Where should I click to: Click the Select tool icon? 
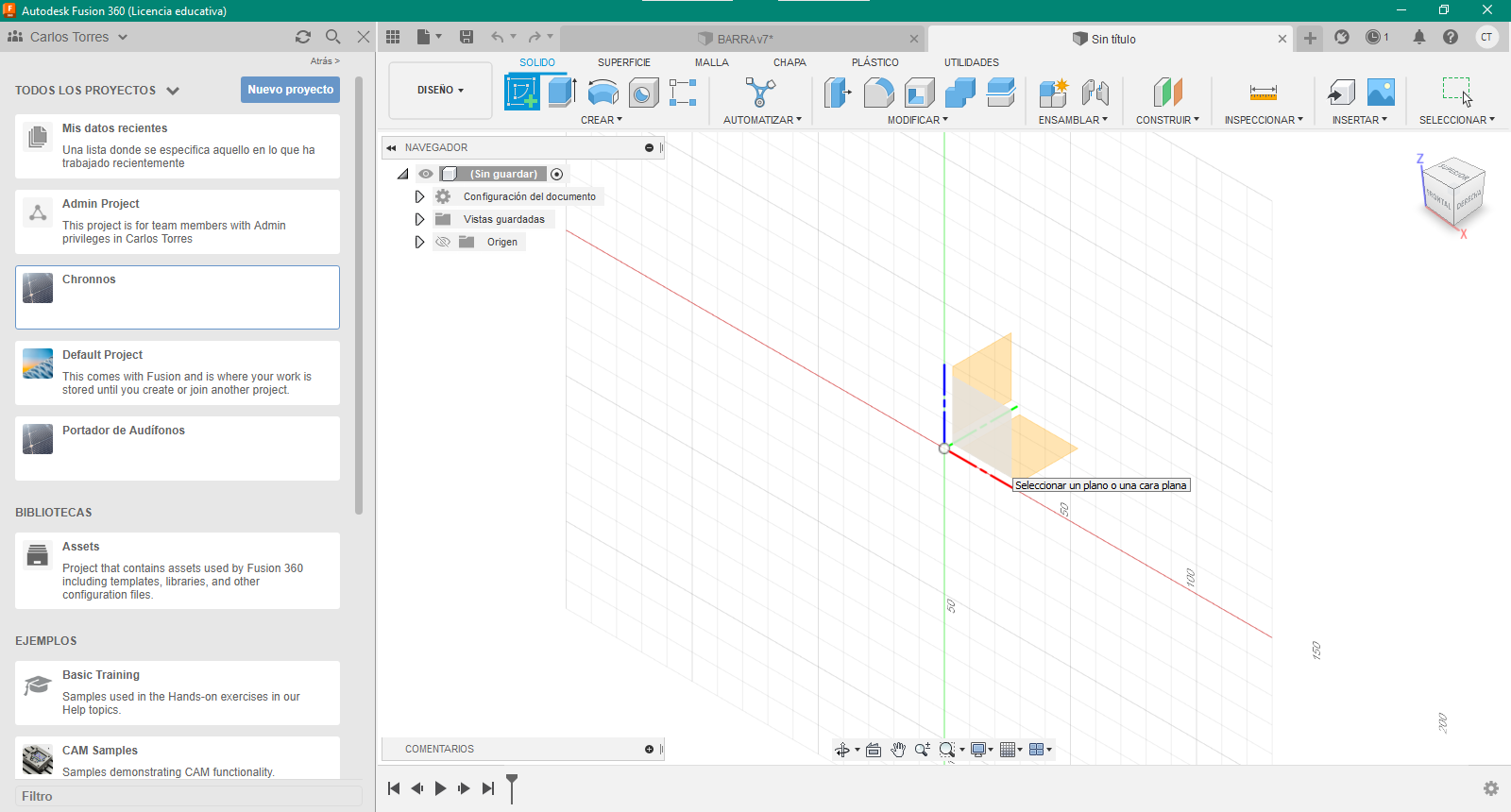point(1457,92)
